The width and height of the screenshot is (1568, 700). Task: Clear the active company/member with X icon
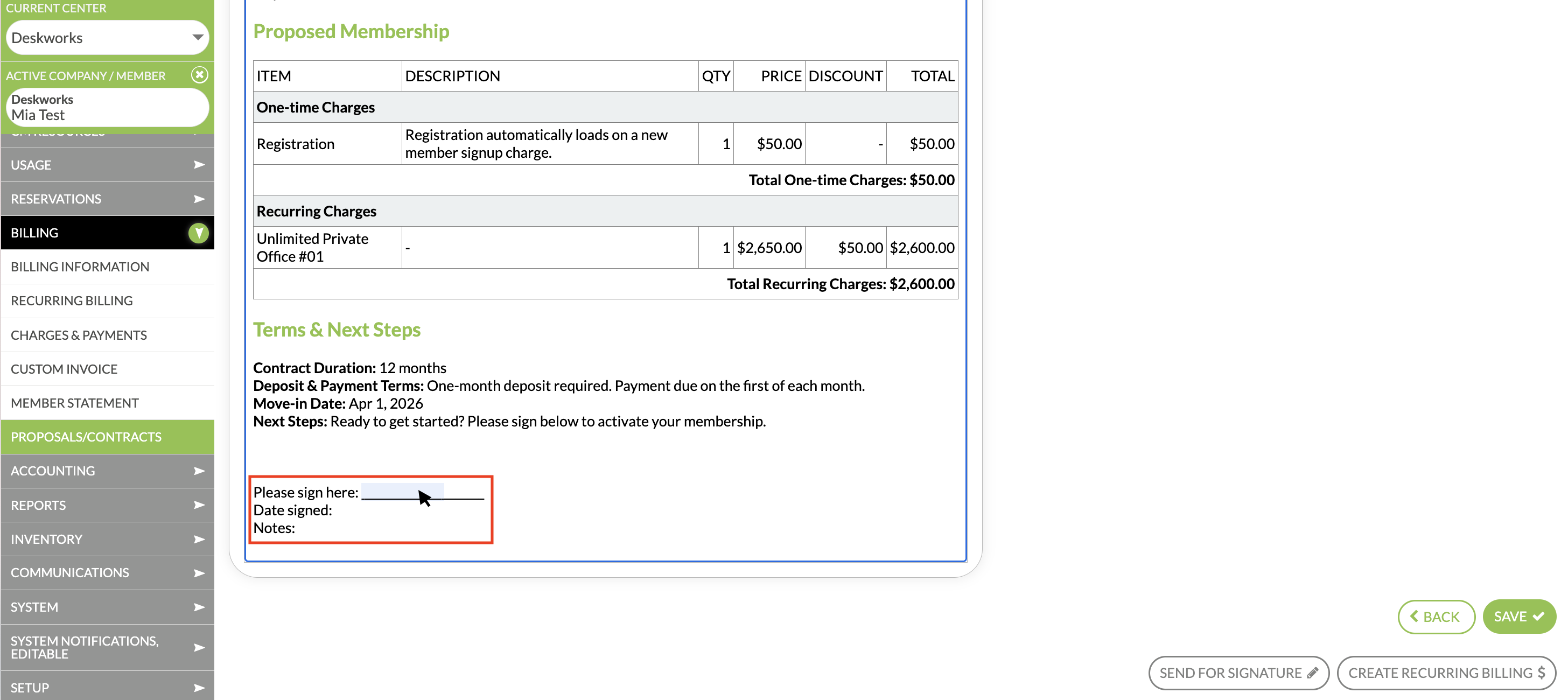click(199, 75)
